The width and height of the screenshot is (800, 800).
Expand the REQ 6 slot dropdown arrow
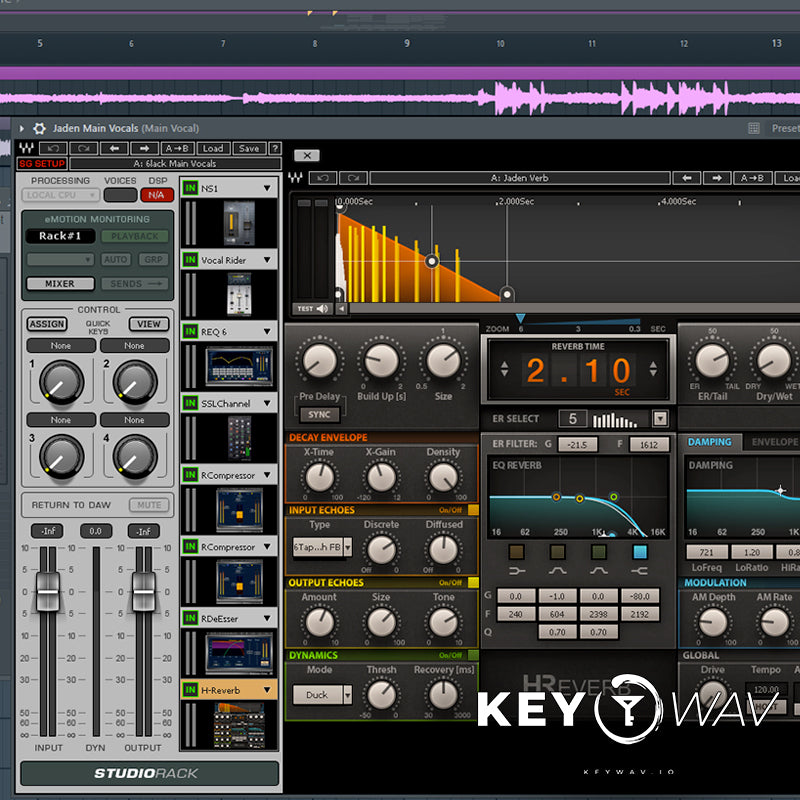coord(267,332)
